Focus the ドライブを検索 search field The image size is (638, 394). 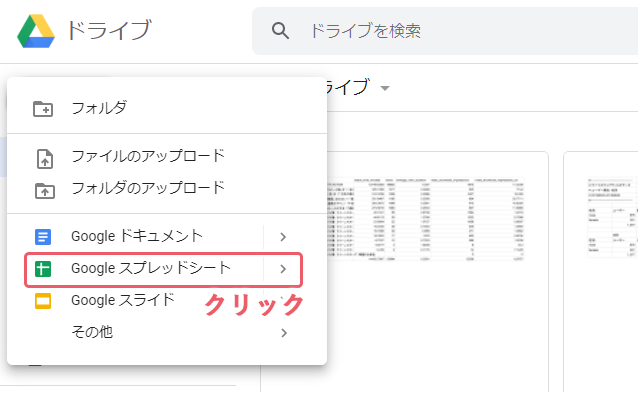tap(445, 31)
